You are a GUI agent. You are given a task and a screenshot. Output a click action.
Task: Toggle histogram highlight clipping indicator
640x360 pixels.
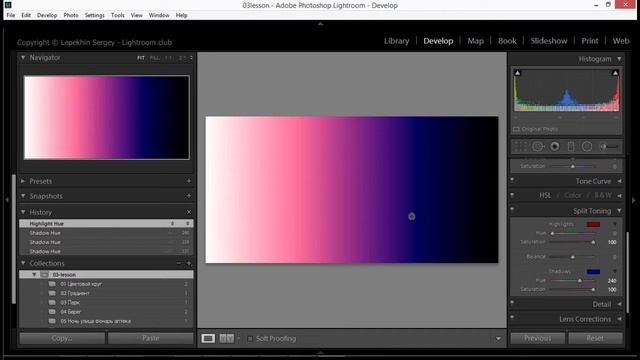click(615, 73)
